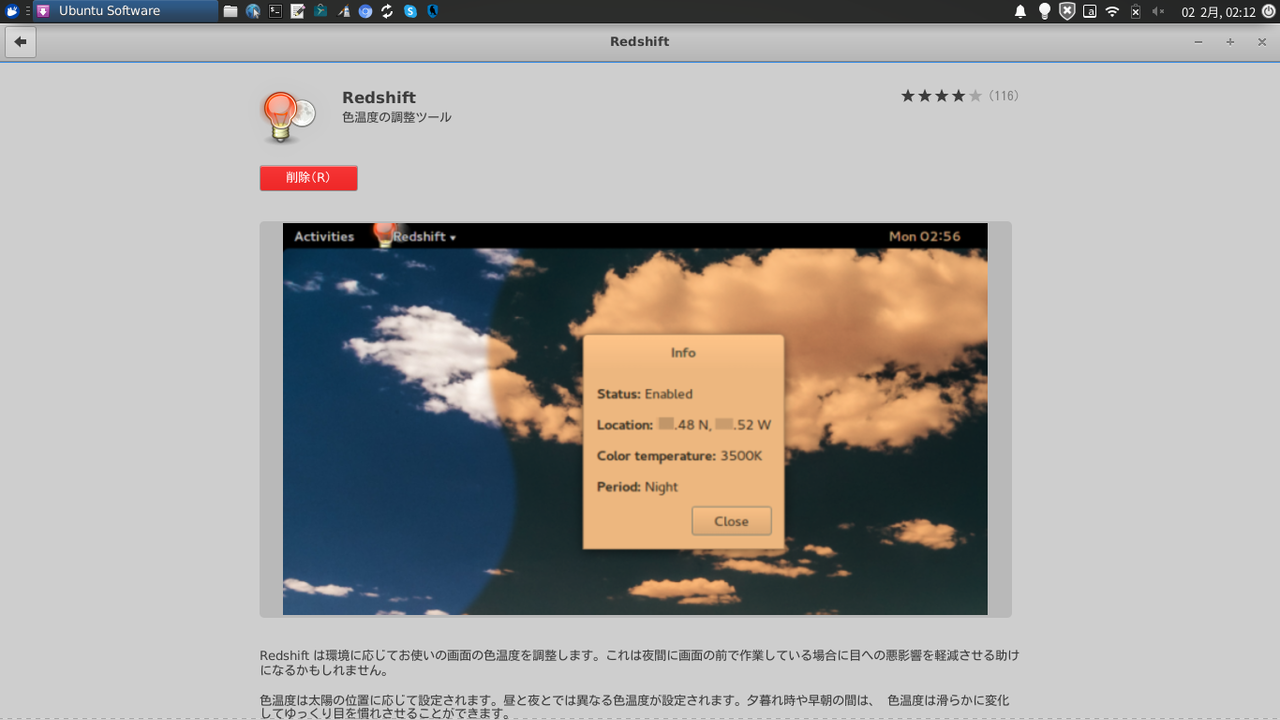Select the Ubuntu Software taskbar window button

[126, 11]
